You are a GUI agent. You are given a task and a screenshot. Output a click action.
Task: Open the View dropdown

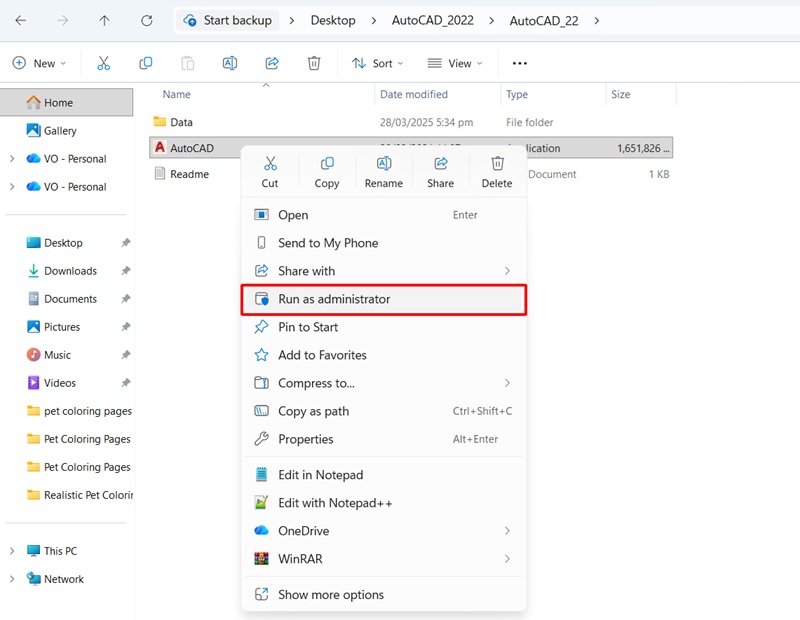click(x=455, y=63)
